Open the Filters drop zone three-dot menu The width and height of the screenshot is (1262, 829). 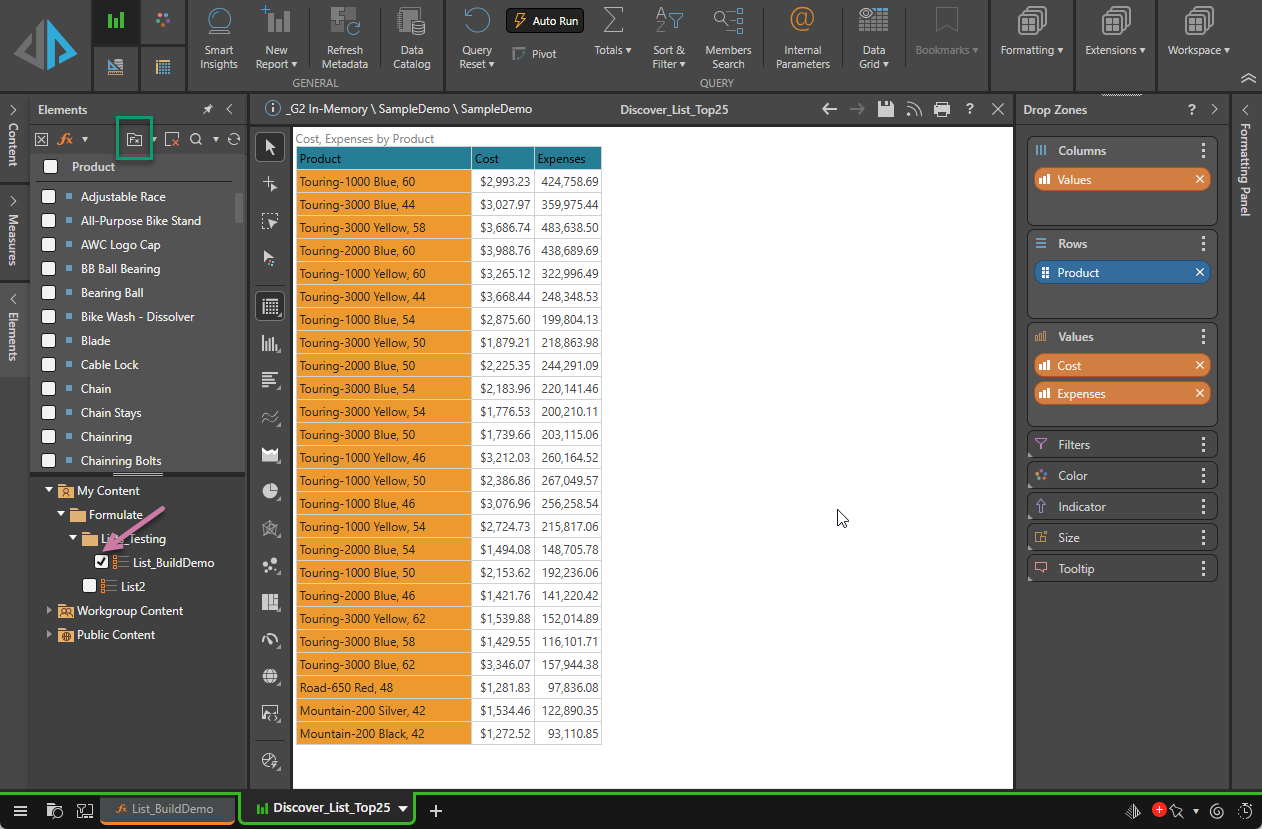click(x=1203, y=445)
